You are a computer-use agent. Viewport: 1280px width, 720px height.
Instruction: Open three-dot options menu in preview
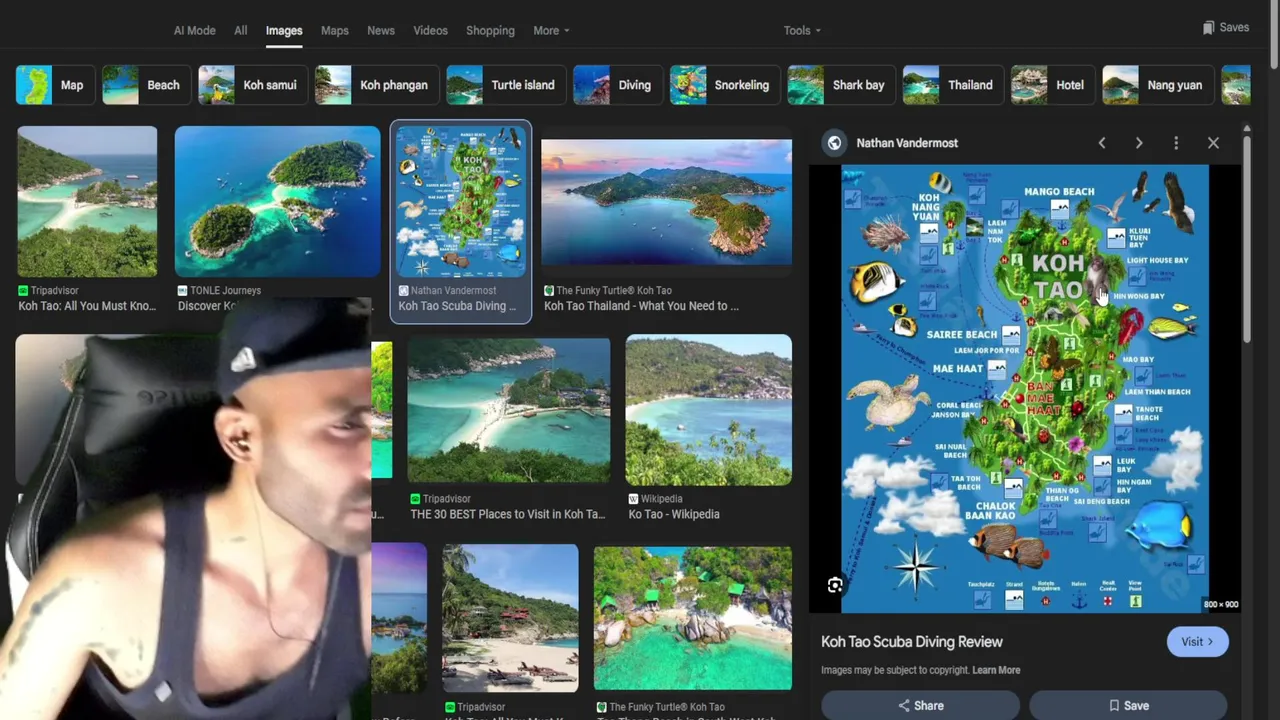coord(1176,143)
